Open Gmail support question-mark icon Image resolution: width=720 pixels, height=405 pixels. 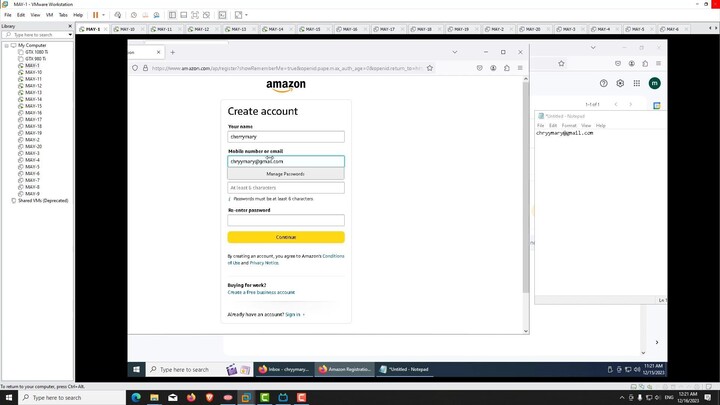[x=603, y=83]
